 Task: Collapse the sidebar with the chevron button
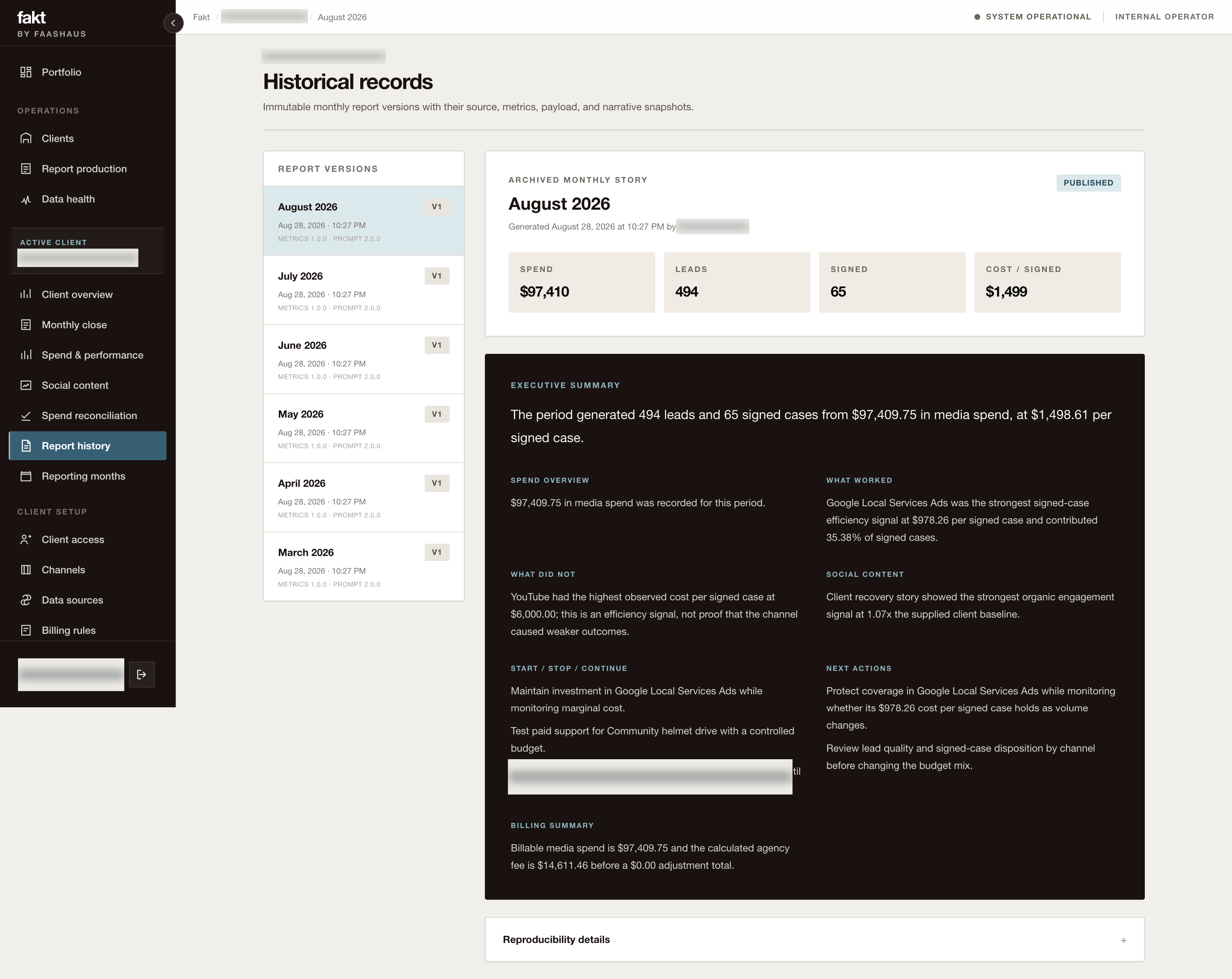tap(173, 23)
